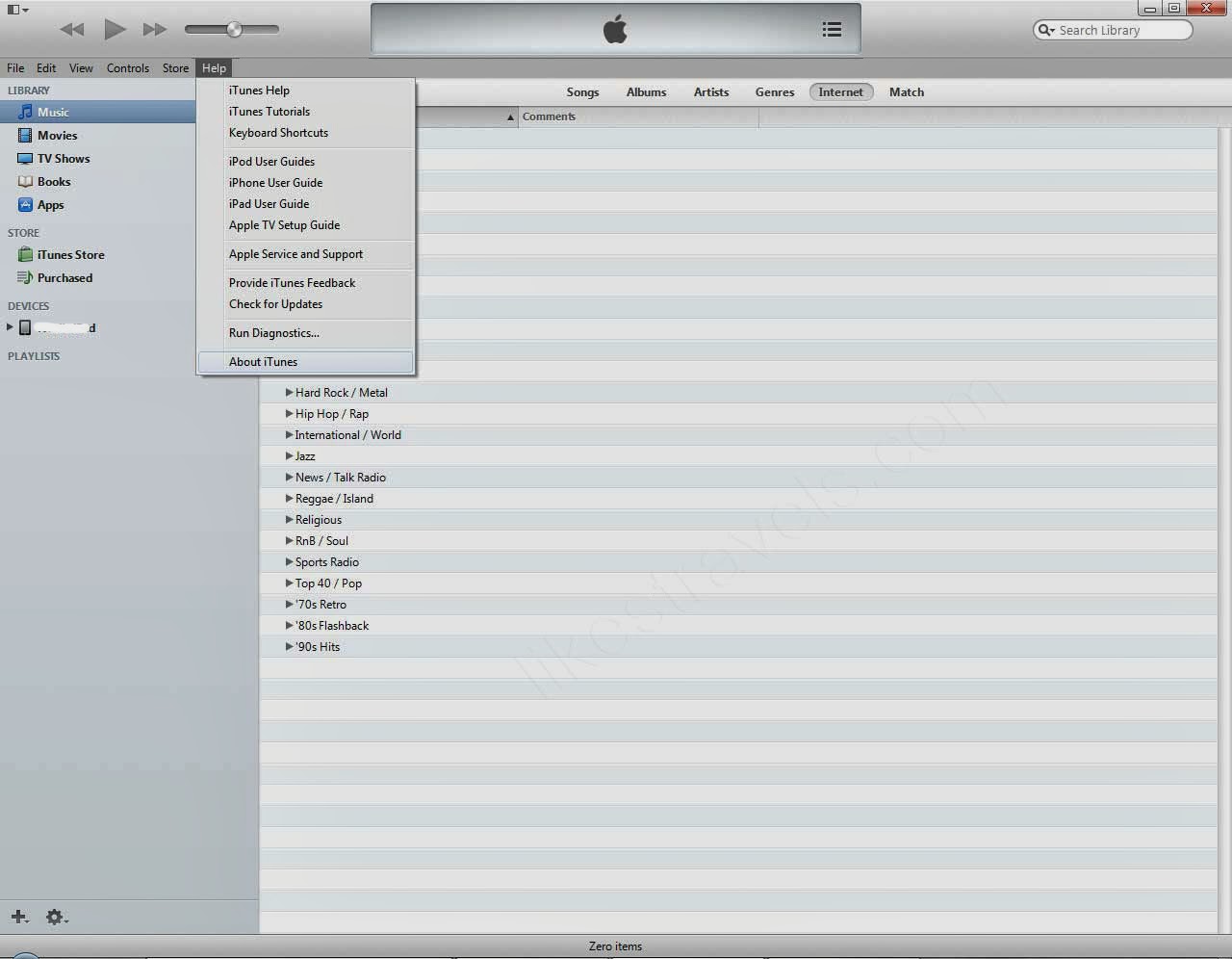Select the Internet tab
Image resolution: width=1232 pixels, height=959 pixels.
[841, 91]
